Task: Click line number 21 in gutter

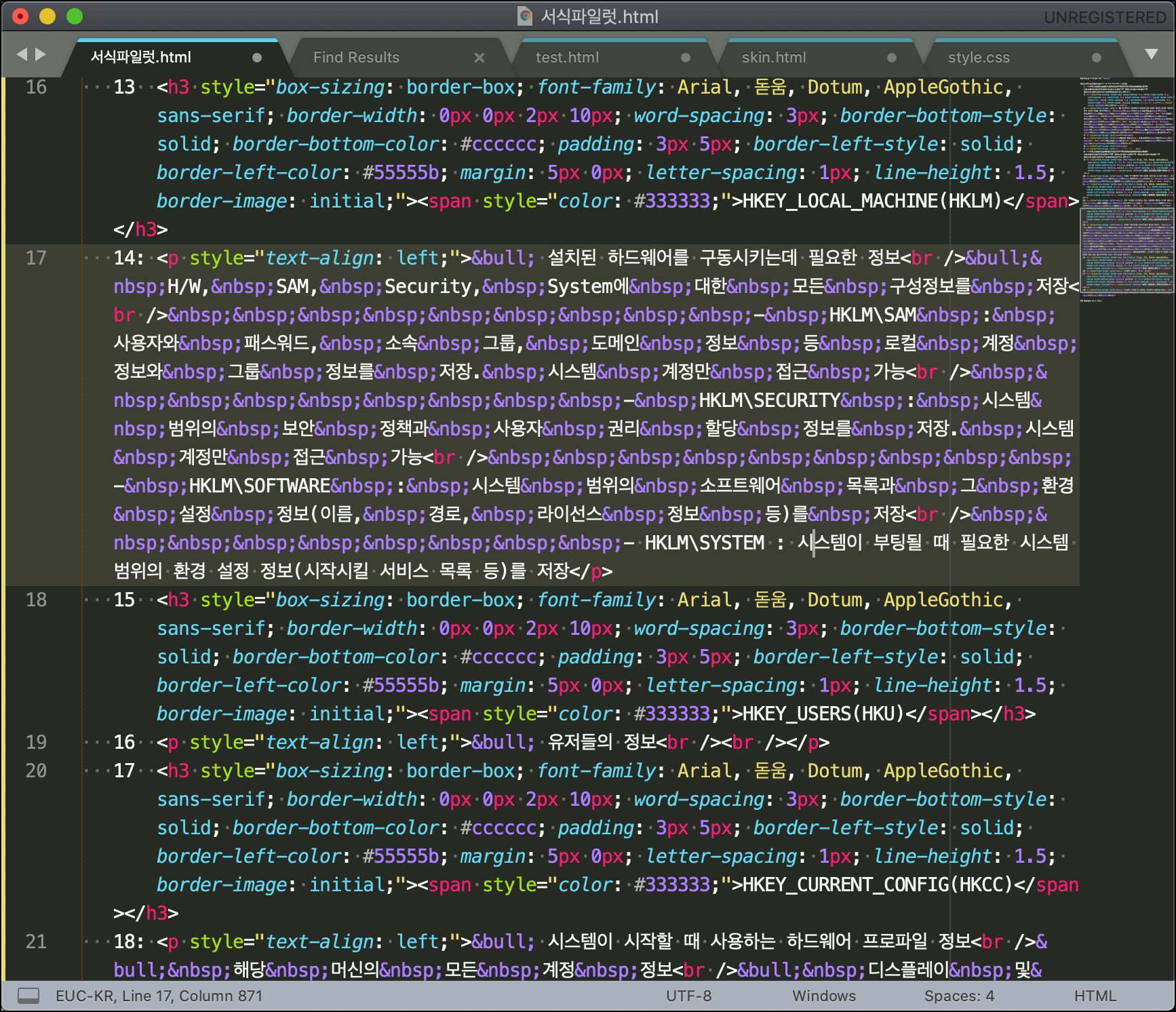Action: [x=36, y=941]
